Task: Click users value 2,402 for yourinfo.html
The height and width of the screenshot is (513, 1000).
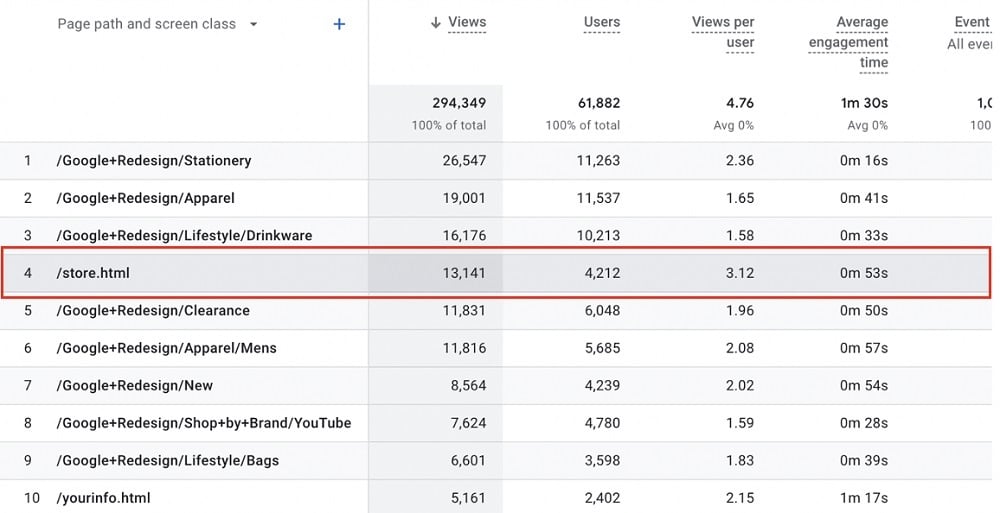Action: pyautogui.click(x=602, y=498)
